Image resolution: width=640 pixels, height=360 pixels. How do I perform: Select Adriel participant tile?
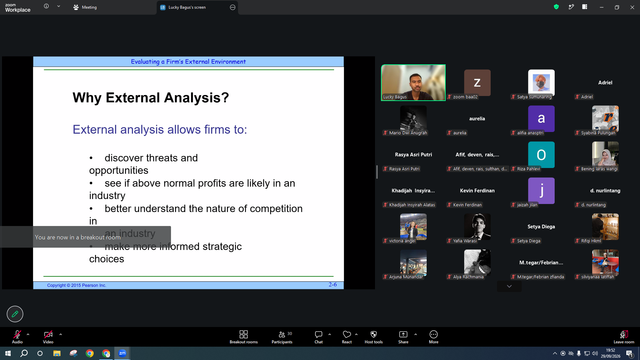605,84
